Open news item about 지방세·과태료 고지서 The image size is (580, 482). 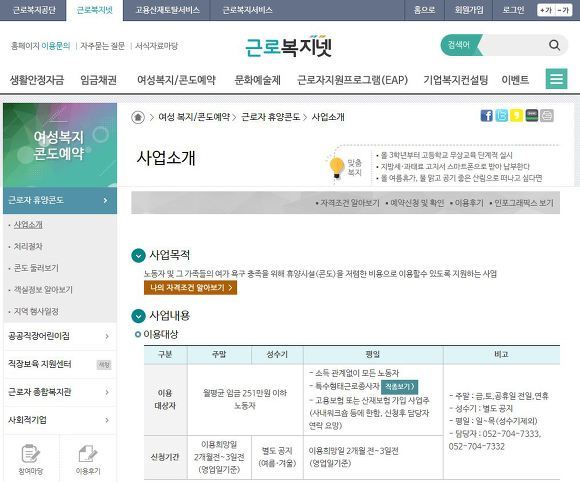tap(455, 167)
